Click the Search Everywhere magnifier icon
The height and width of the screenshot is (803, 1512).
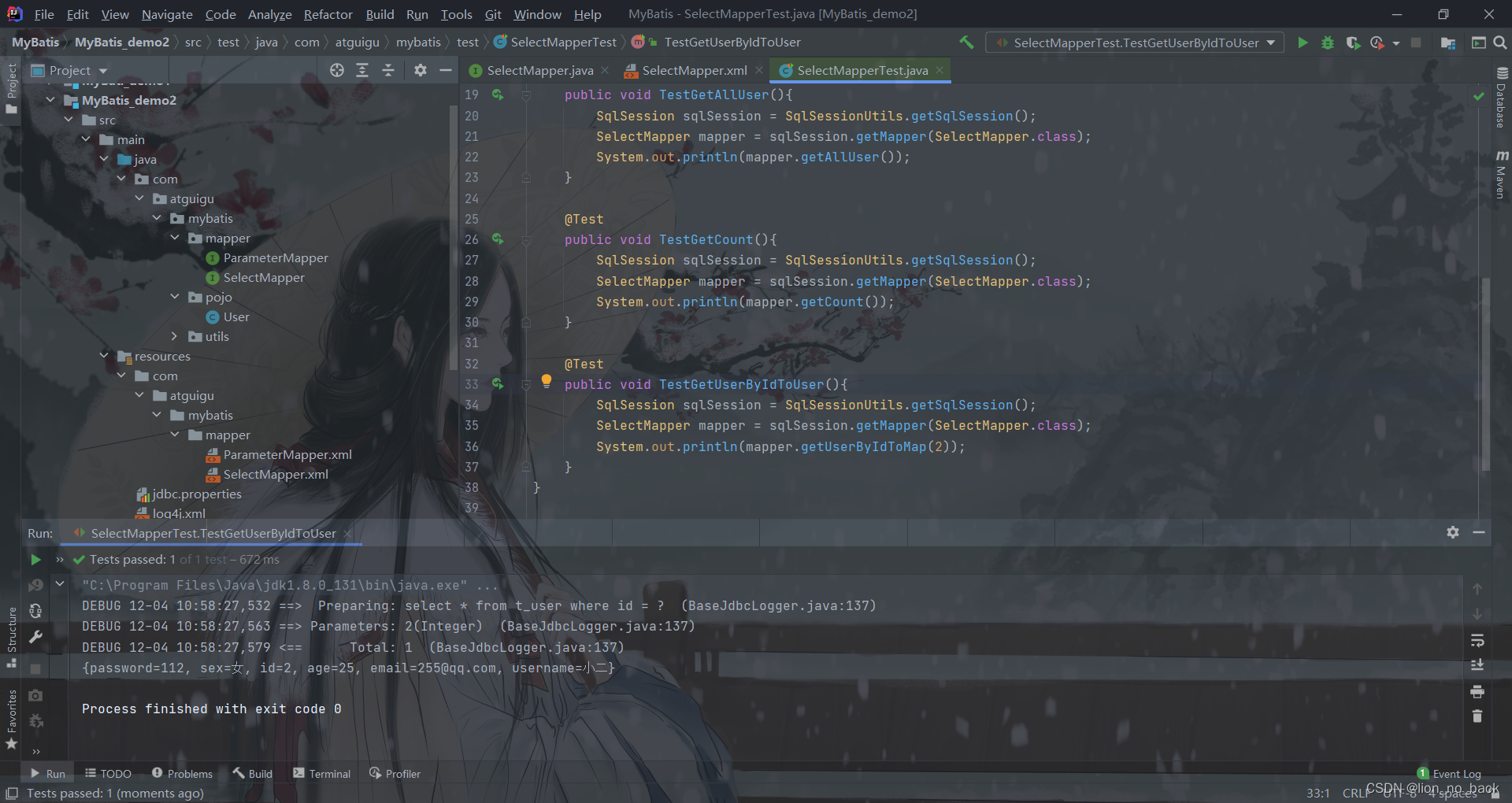[x=1500, y=43]
